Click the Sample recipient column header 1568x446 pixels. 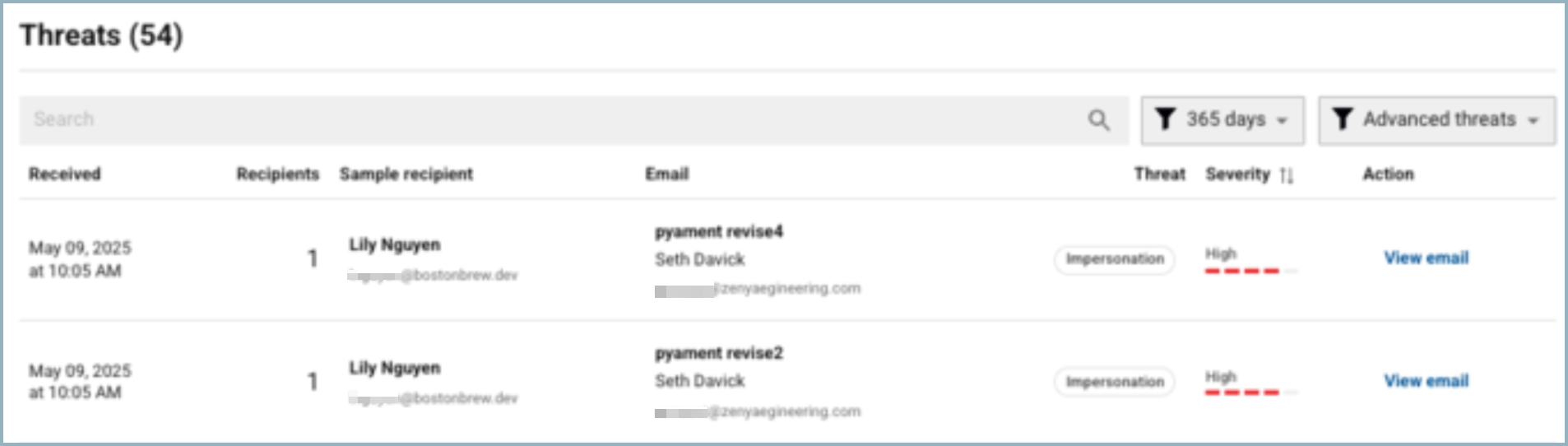tap(406, 174)
